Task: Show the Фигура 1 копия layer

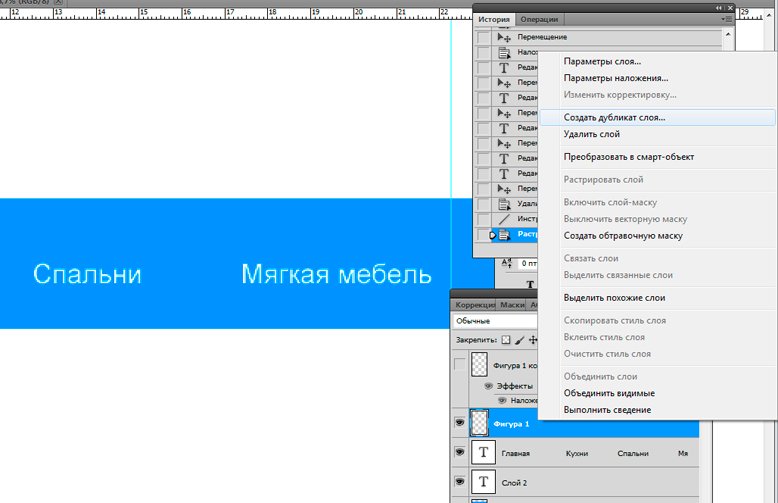Action: coord(460,366)
